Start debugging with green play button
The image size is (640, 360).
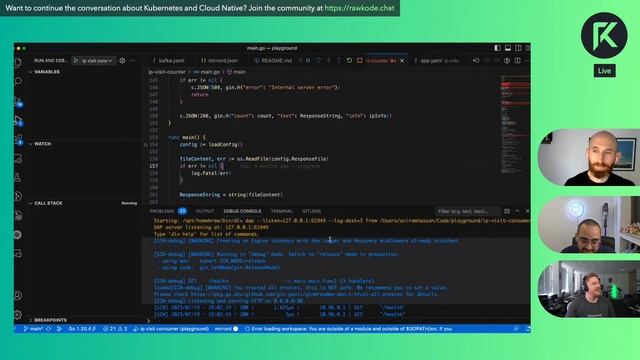tap(76, 60)
